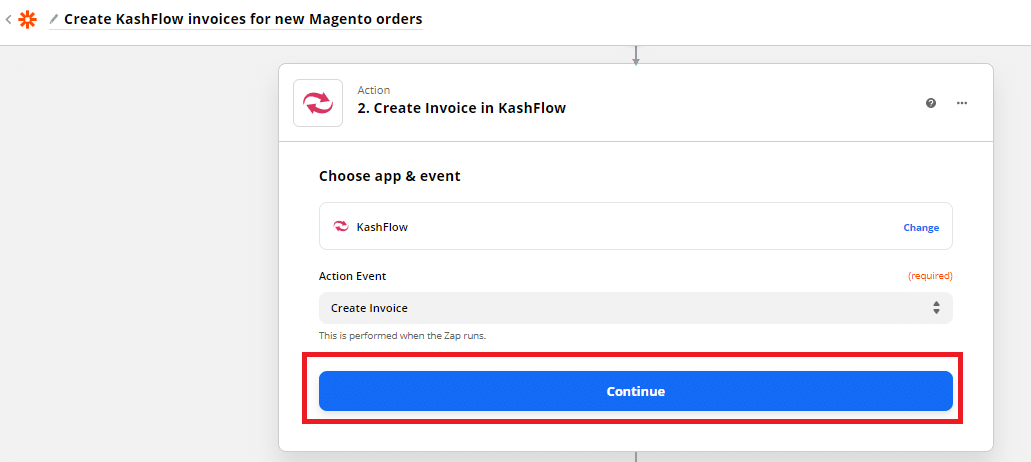
Task: Click the large KashFlow logo in step header
Action: [x=318, y=103]
